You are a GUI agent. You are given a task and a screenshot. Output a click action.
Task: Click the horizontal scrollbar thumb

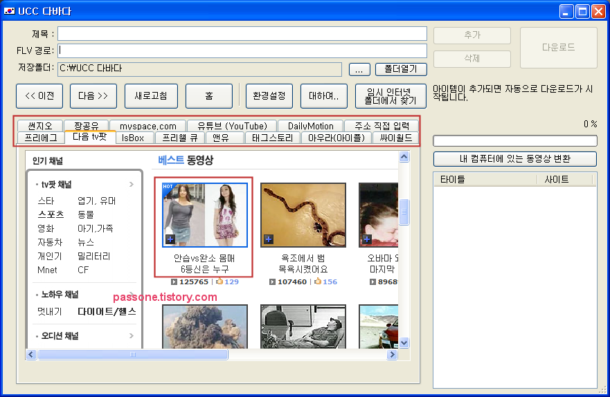(x=133, y=355)
